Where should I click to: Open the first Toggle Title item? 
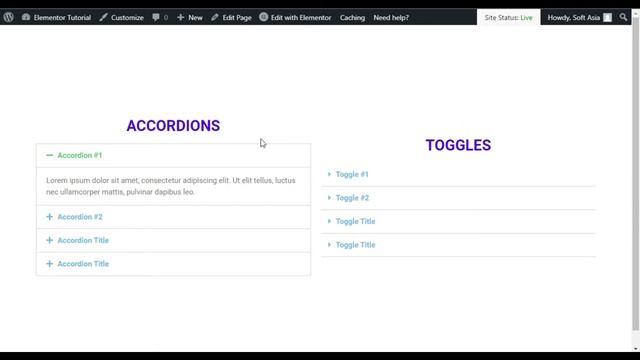(458, 221)
